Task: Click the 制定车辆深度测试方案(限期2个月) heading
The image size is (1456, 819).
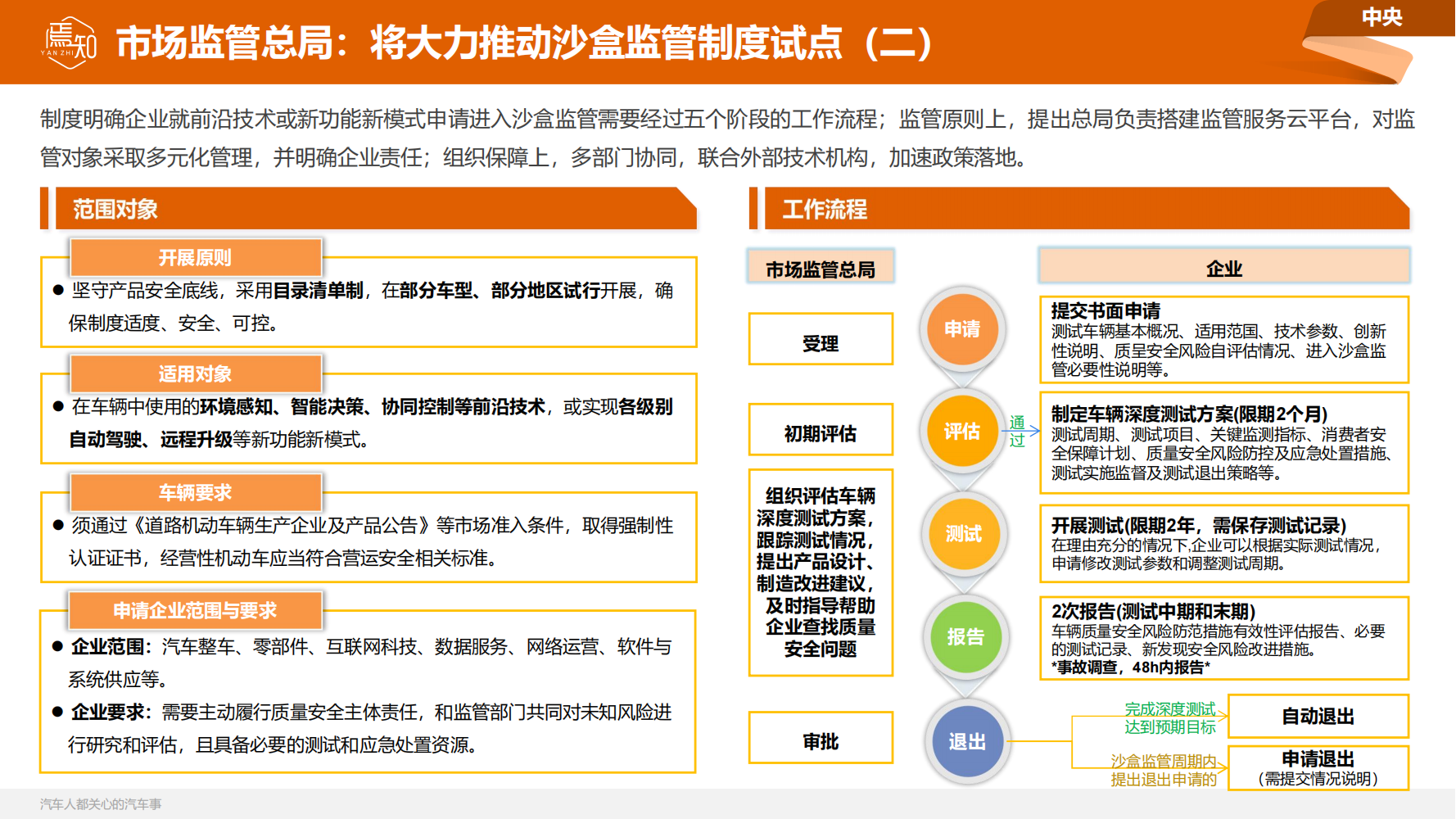Action: pos(1190,414)
